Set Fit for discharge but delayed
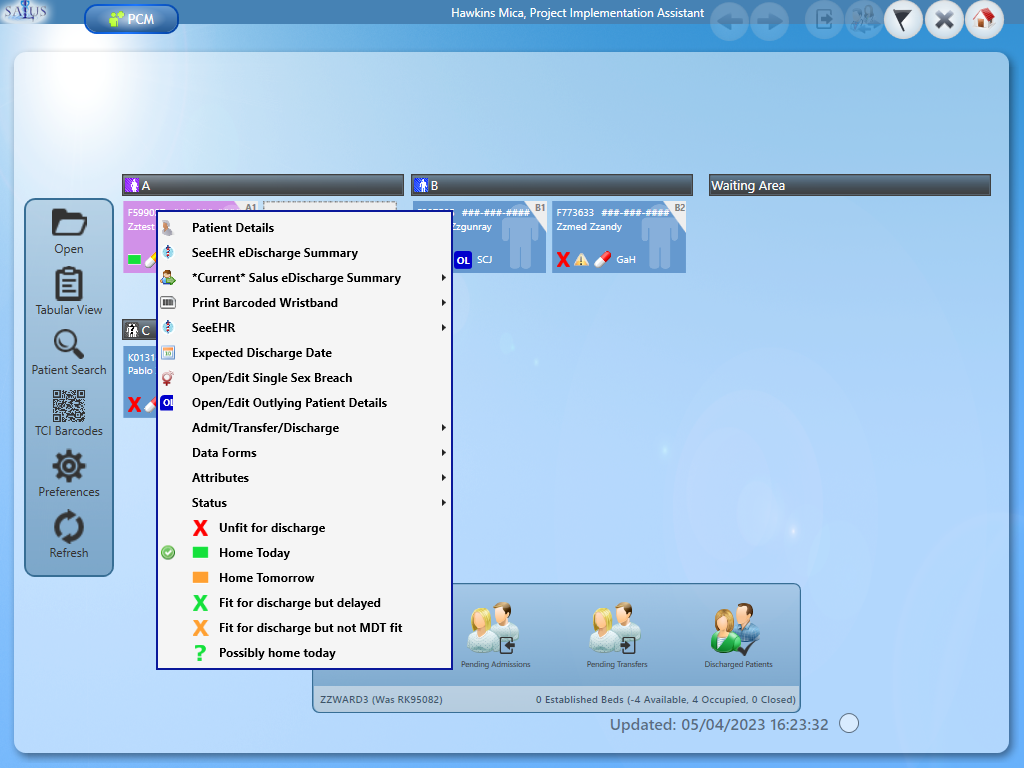Screen dimensions: 1024x768 tap(304, 603)
